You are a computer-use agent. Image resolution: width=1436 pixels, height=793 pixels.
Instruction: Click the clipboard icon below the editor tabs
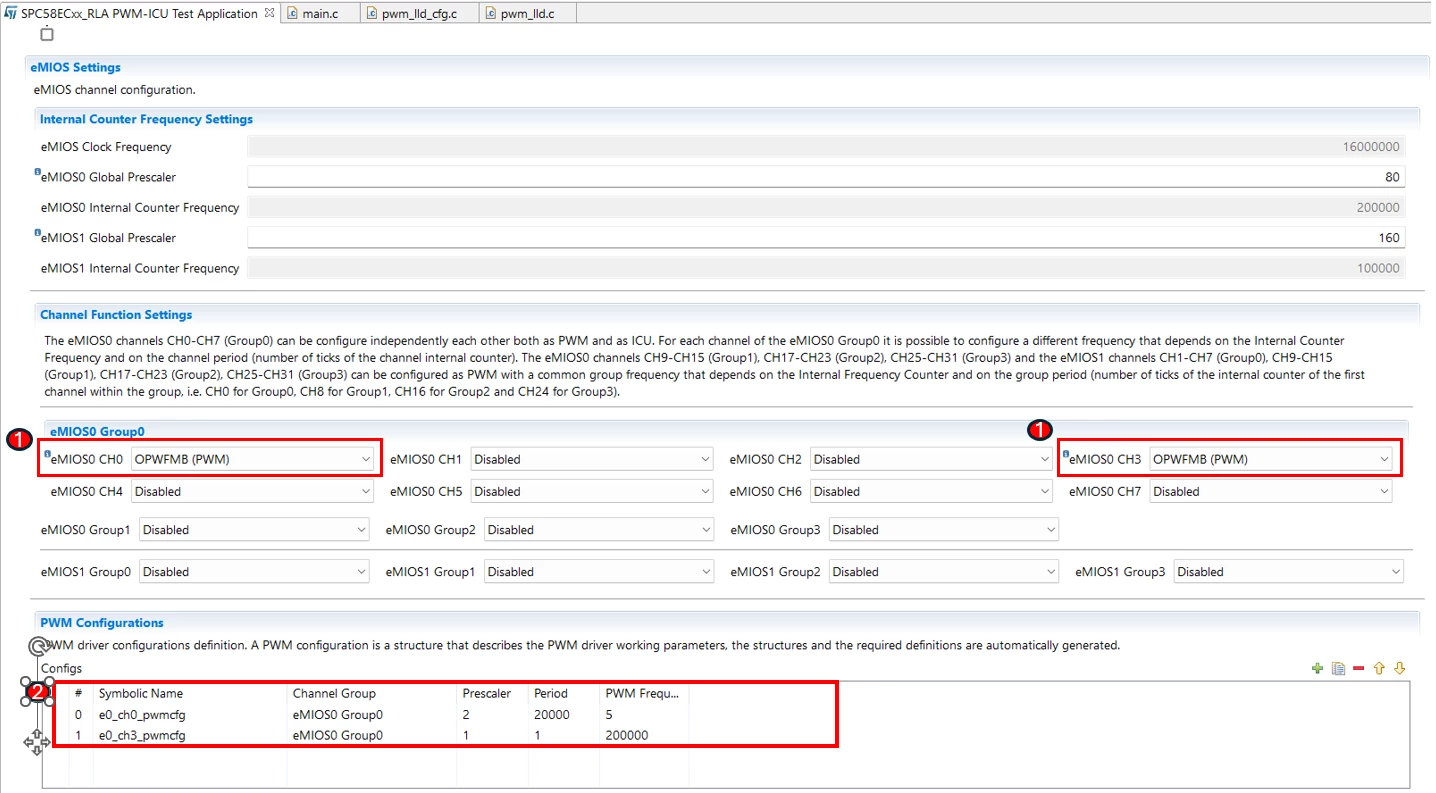pyautogui.click(x=47, y=34)
